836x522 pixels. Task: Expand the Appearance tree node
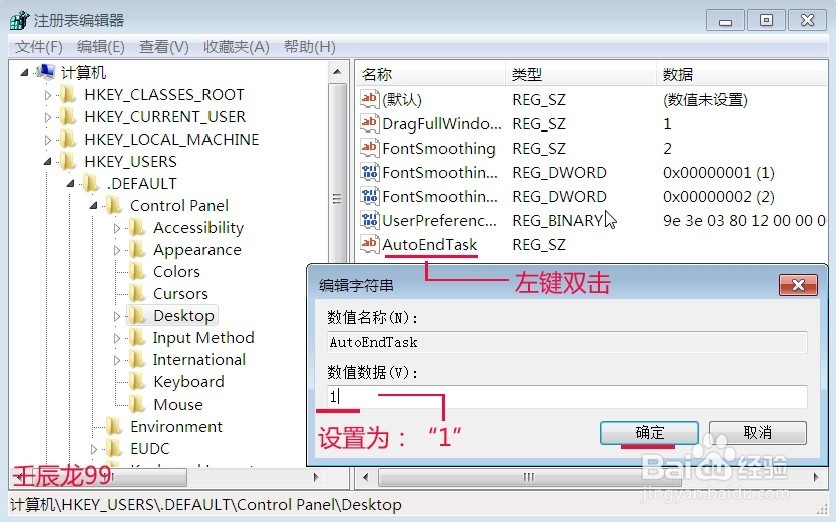[x=117, y=250]
